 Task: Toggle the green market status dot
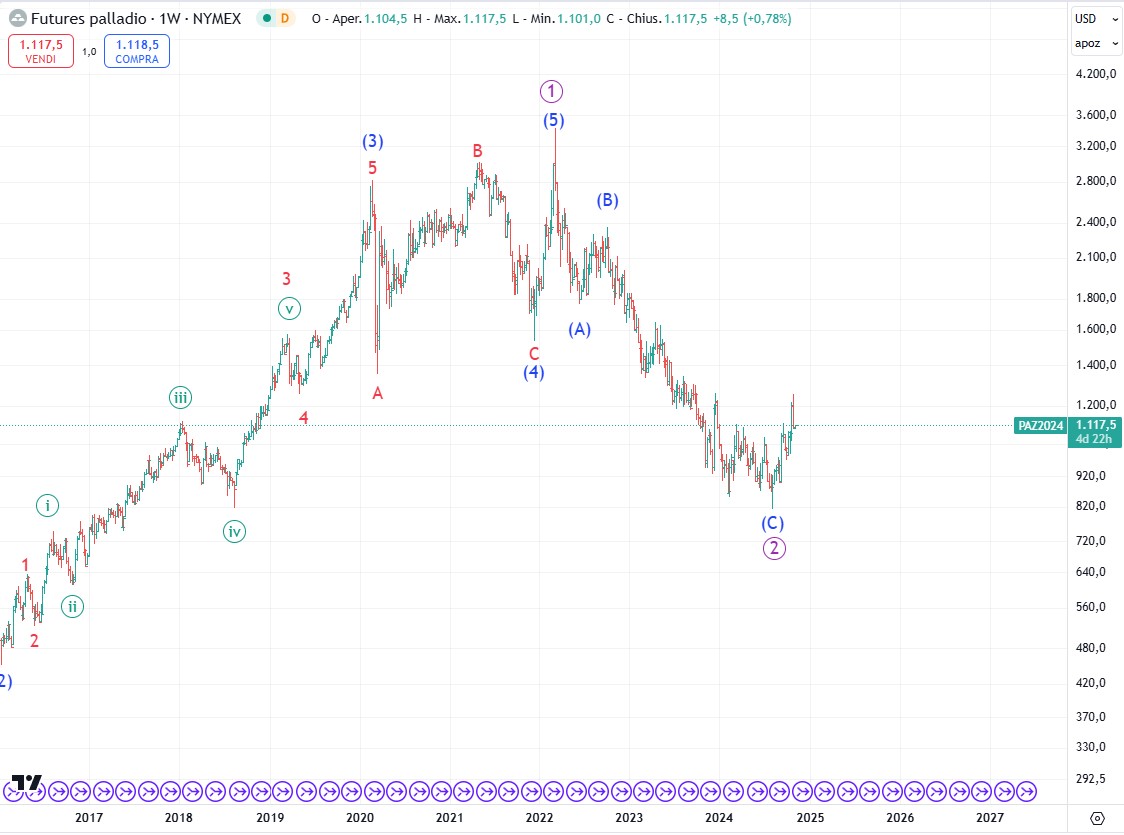click(267, 19)
